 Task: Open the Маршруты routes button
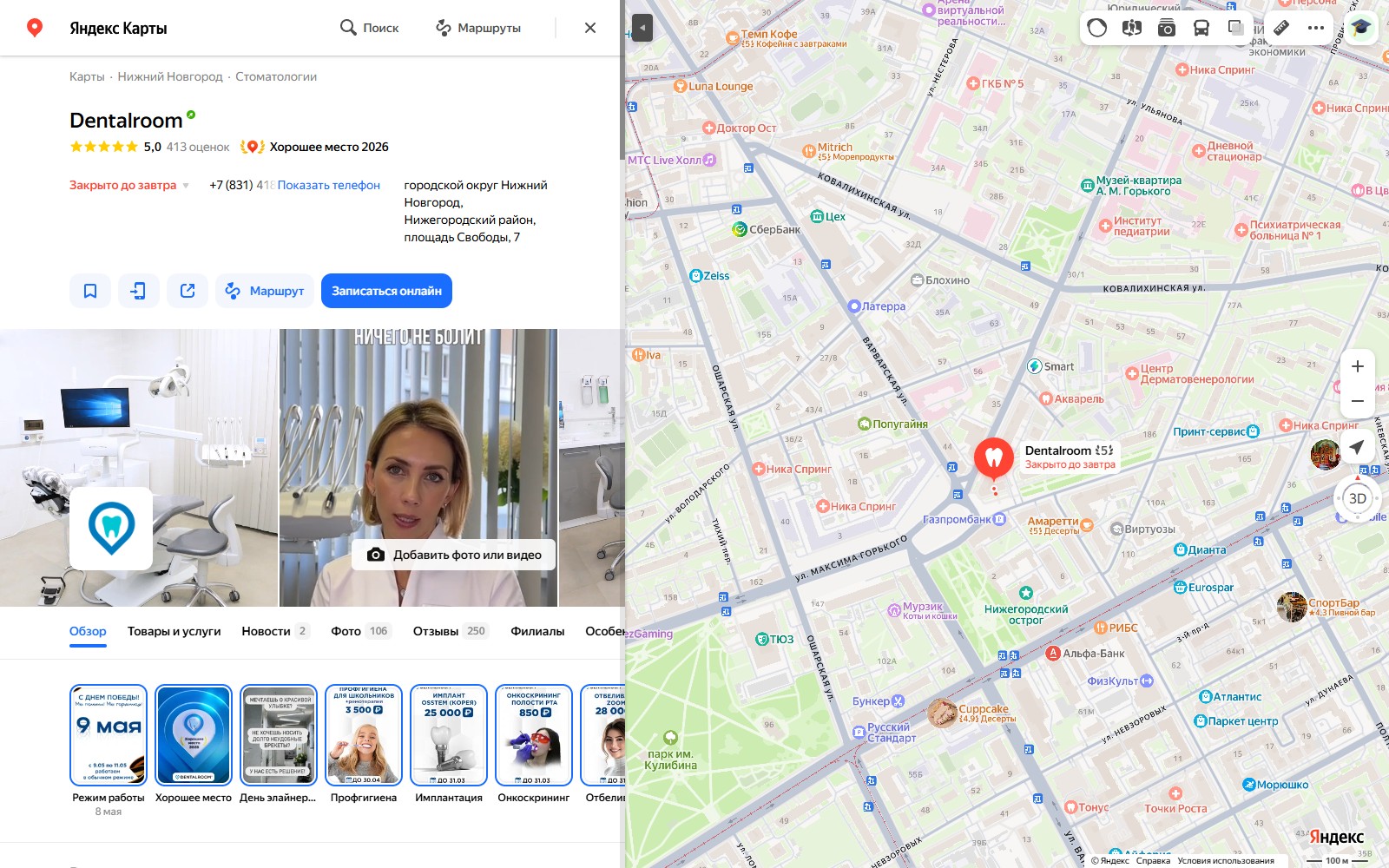pos(478,28)
